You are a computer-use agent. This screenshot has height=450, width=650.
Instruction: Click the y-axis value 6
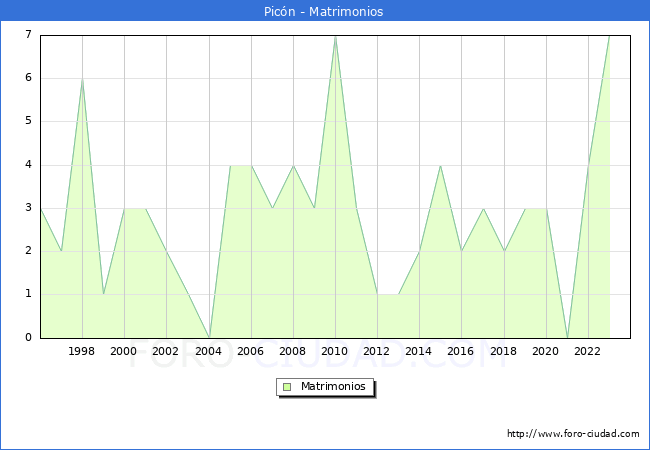[x=28, y=77]
